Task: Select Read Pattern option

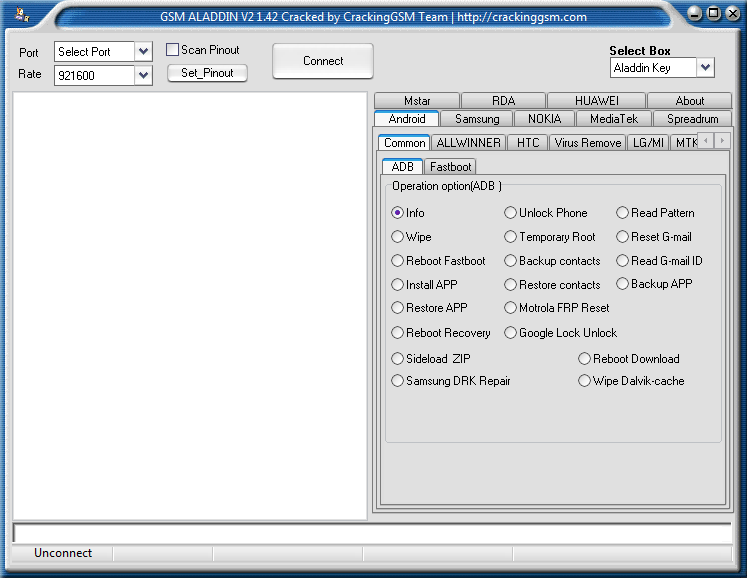Action: click(x=655, y=213)
